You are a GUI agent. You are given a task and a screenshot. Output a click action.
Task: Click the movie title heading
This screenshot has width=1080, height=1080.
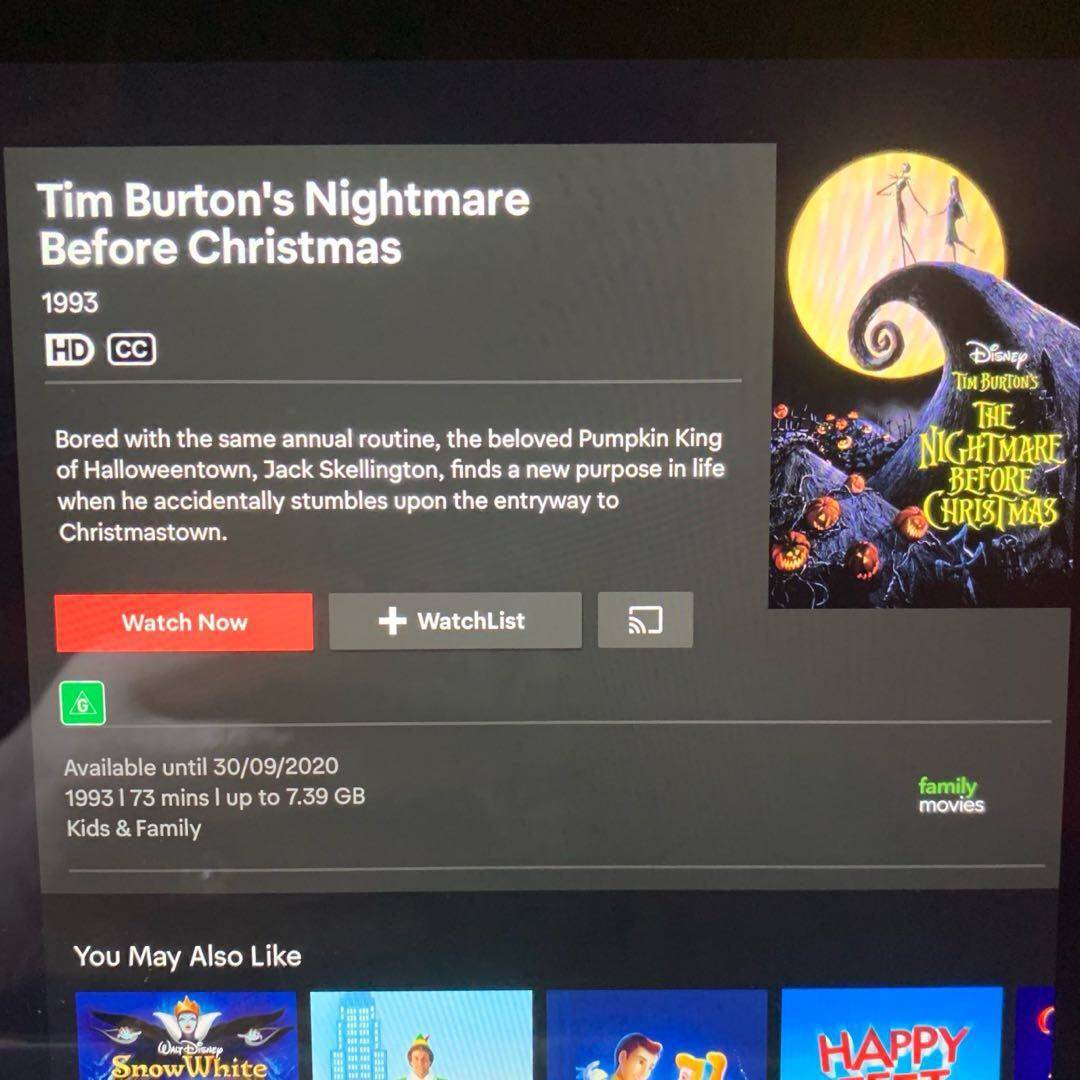[283, 222]
